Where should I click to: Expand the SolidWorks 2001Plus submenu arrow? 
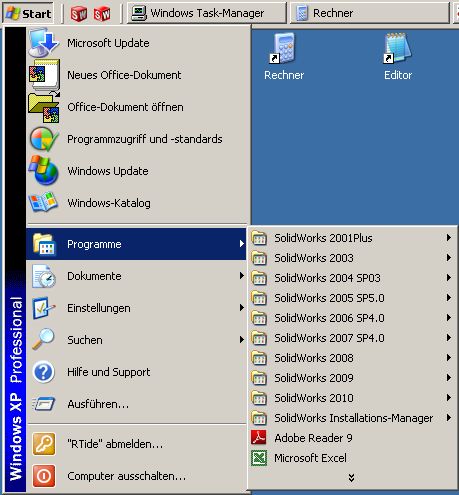449,238
